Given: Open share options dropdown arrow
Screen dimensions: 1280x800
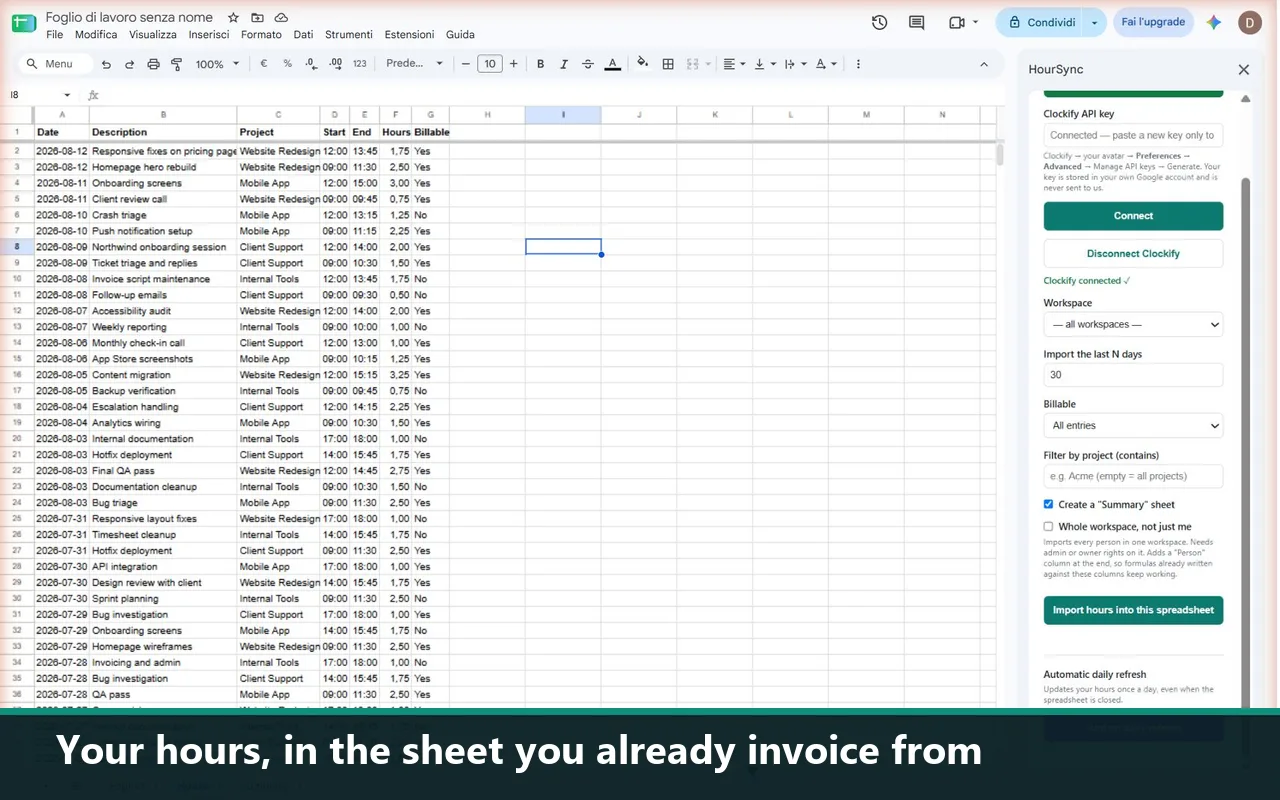Looking at the screenshot, I should (x=1095, y=22).
